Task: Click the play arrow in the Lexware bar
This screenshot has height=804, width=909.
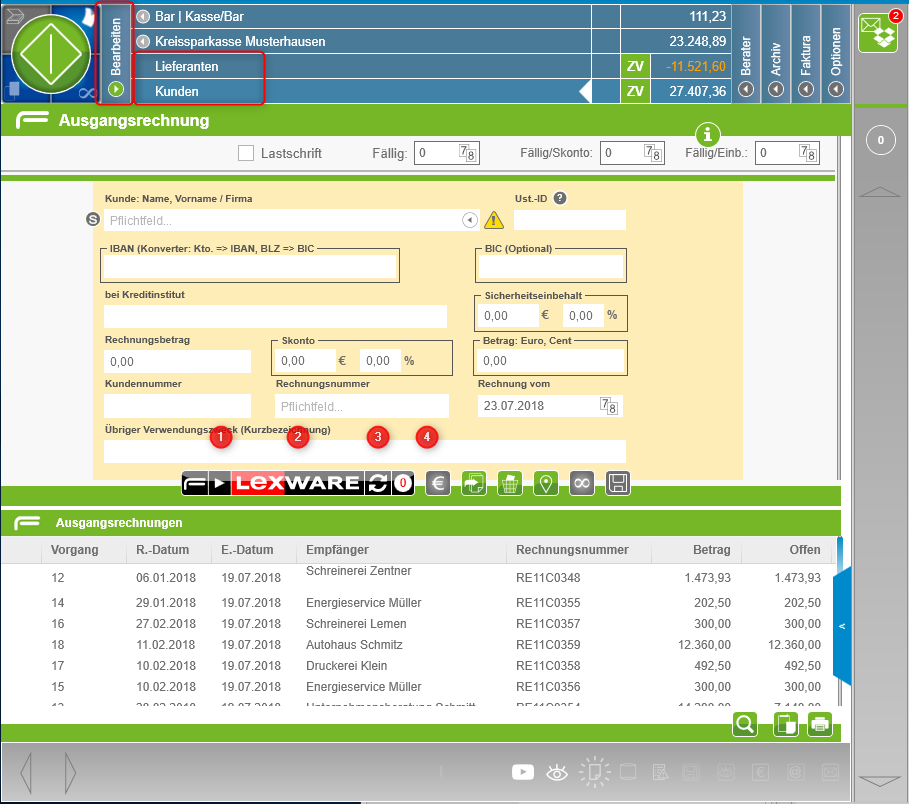Action: (219, 483)
